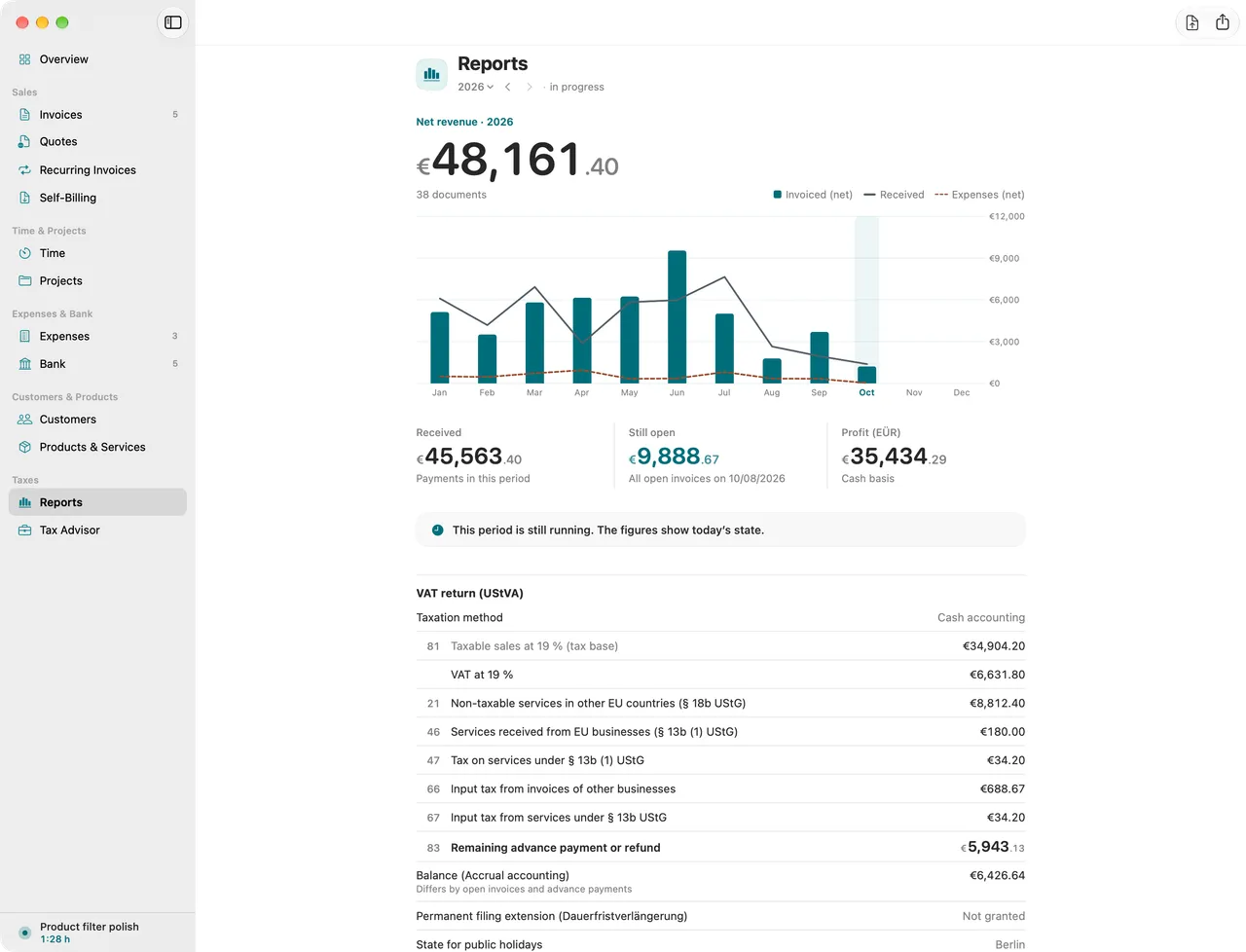Image resolution: width=1246 pixels, height=952 pixels.
Task: Toggle the Invoiced (net) legend swatch
Action: point(778,195)
